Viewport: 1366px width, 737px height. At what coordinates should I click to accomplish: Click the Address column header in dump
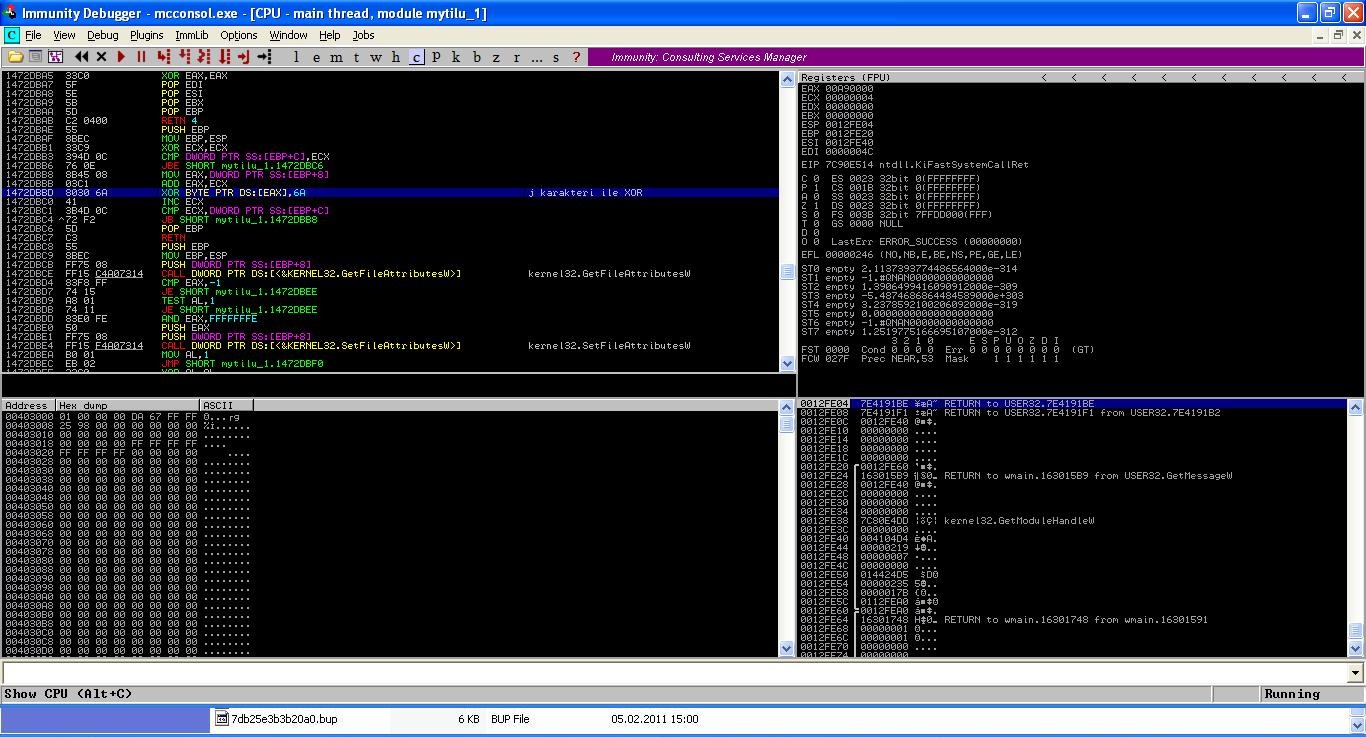pyautogui.click(x=28, y=405)
